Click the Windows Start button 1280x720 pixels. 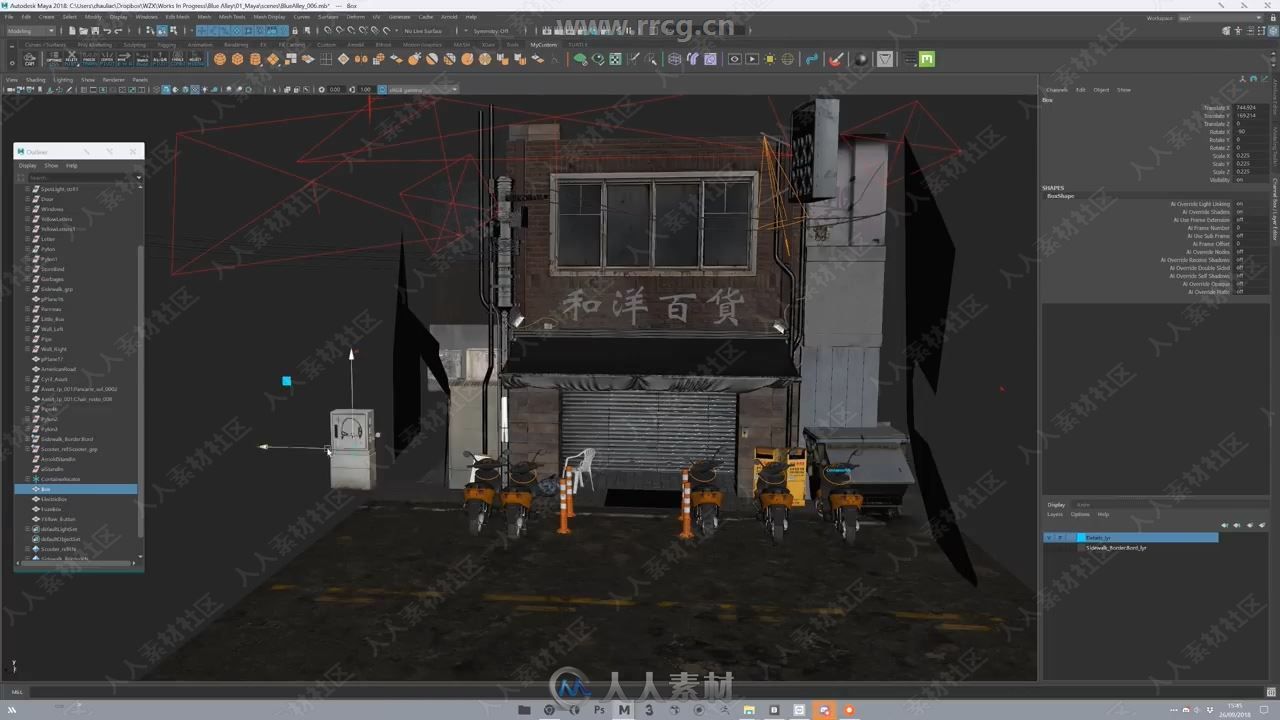14,710
